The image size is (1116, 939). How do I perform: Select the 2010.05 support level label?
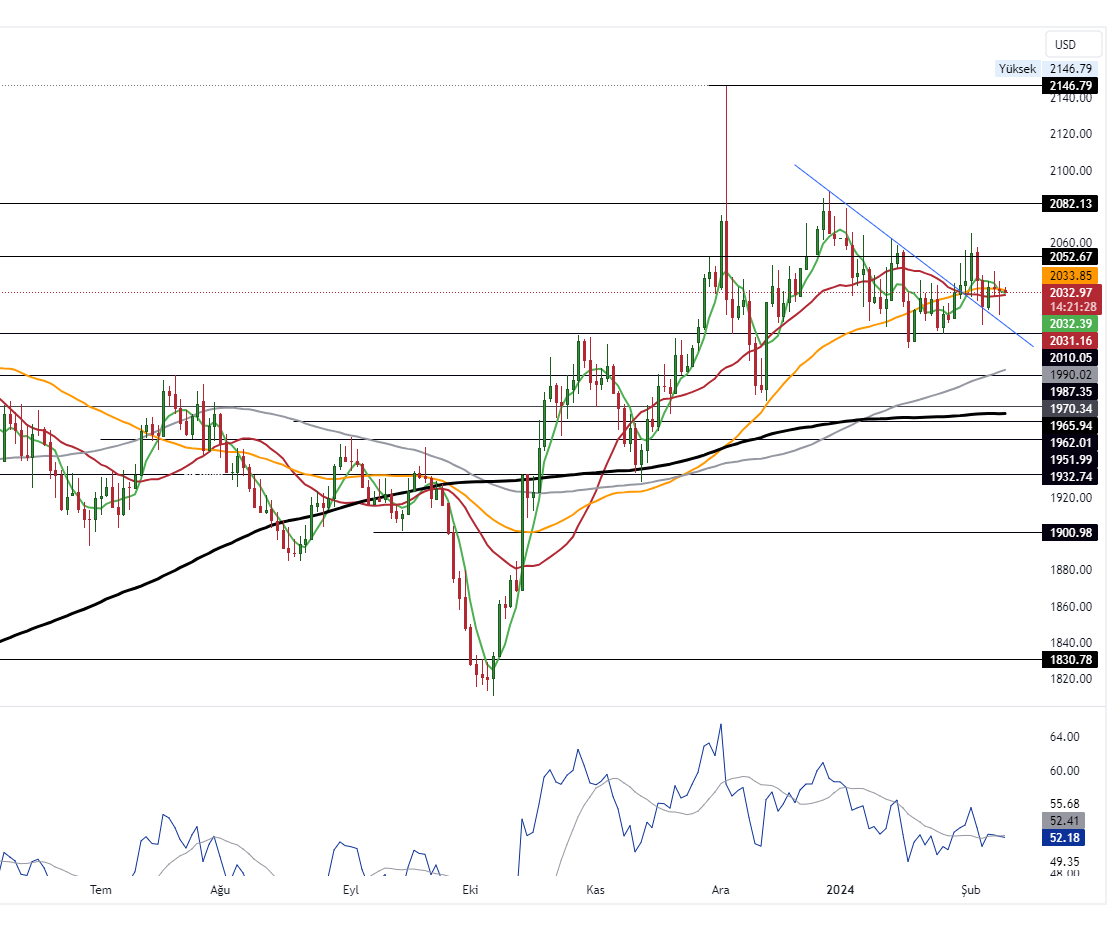pos(1069,357)
